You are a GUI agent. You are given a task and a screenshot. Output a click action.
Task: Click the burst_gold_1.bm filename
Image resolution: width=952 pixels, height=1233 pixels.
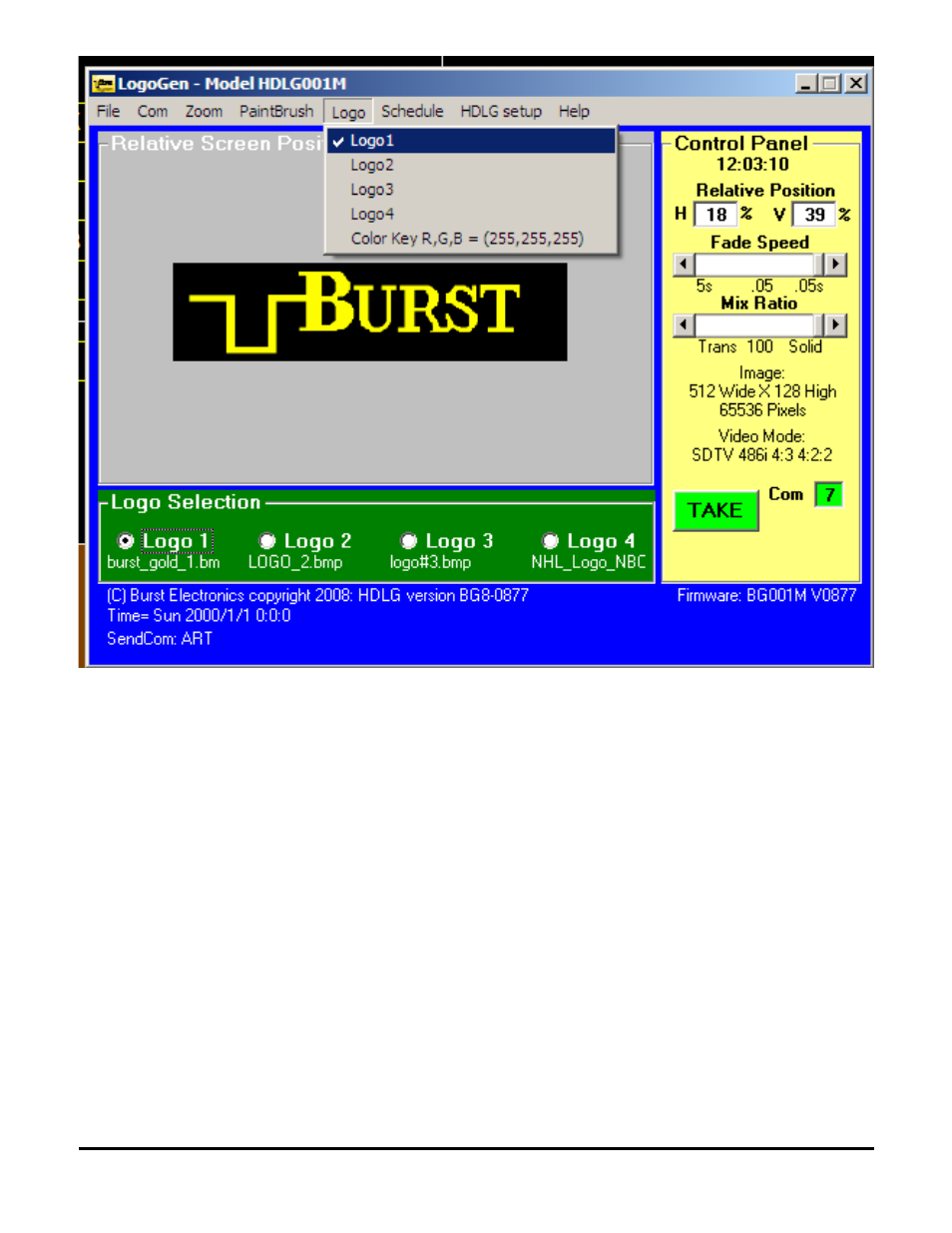coord(164,563)
